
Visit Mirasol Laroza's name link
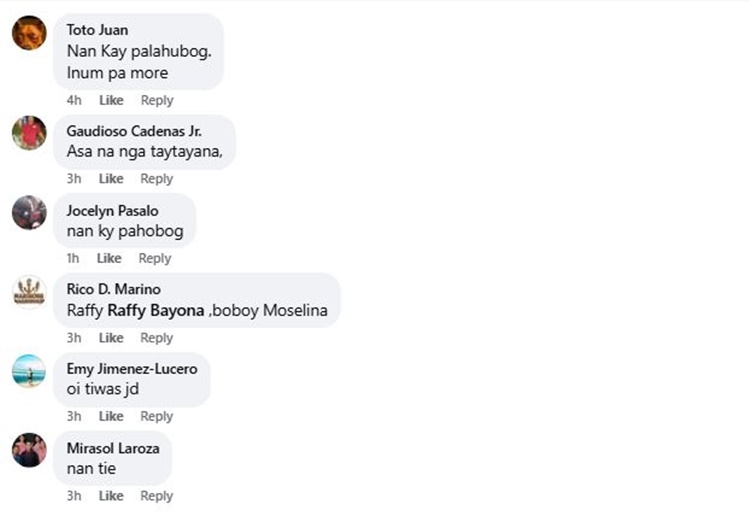tap(113, 448)
